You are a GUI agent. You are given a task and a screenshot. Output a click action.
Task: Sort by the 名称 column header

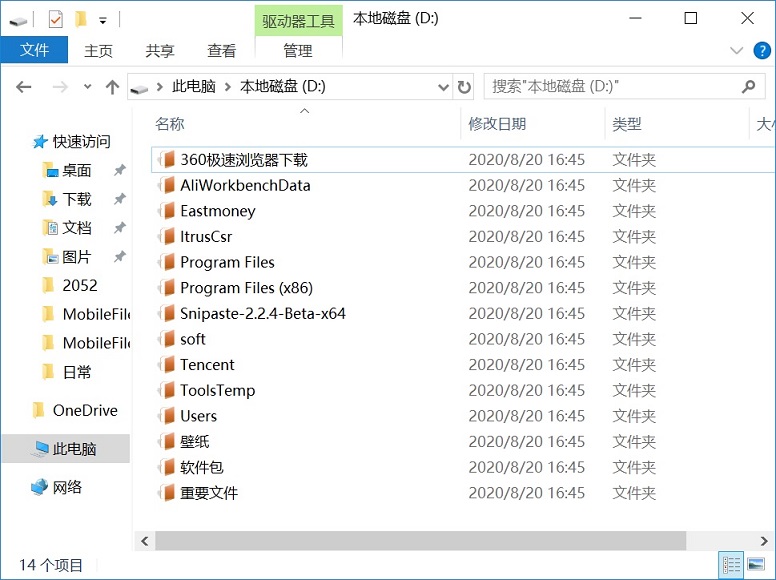(x=170, y=124)
